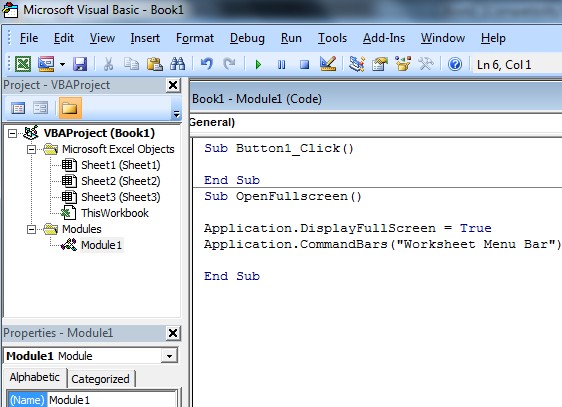Image resolution: width=562 pixels, height=407 pixels.
Task: Click the Insert UserForm toolbar icon
Action: point(46,64)
